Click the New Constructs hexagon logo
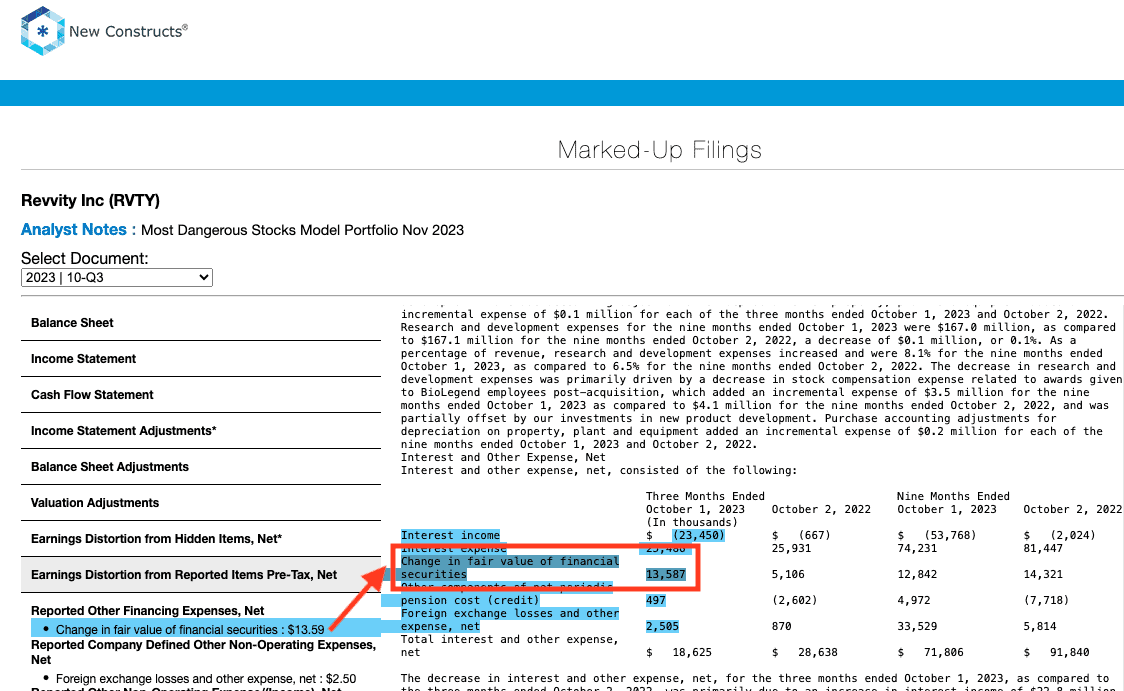This screenshot has width=1124, height=691. pyautogui.click(x=43, y=31)
